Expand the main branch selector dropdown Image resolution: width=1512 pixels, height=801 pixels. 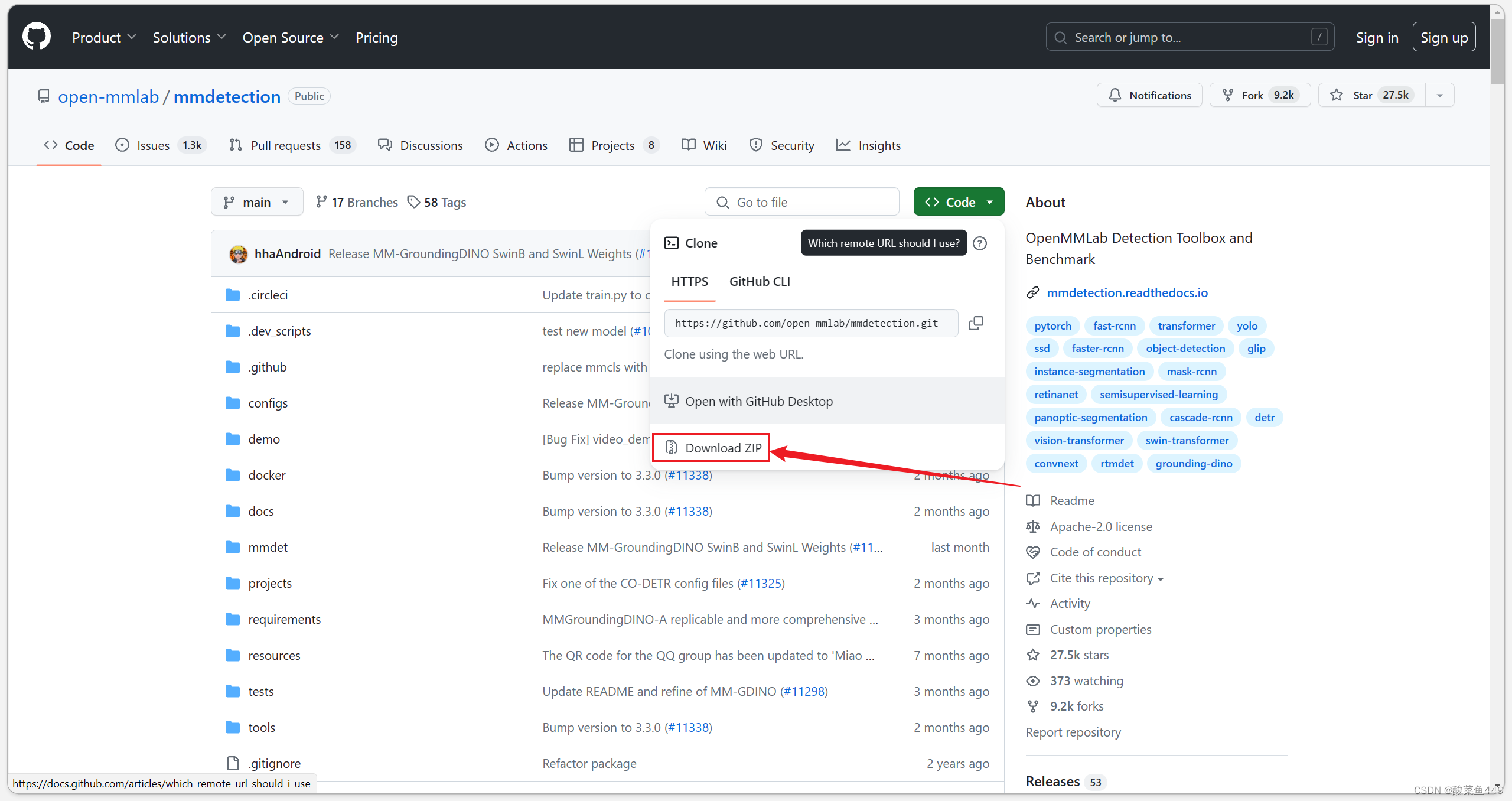(x=256, y=202)
